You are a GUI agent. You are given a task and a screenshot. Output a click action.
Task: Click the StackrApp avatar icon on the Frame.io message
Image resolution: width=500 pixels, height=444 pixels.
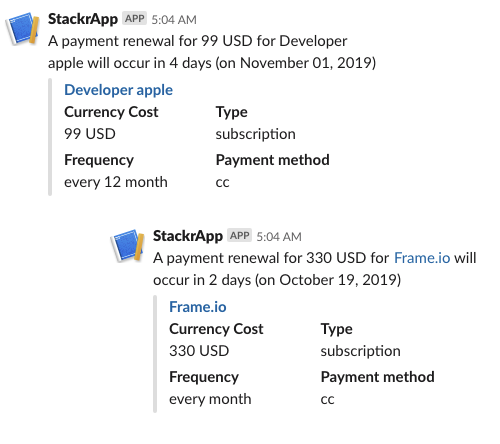click(128, 245)
